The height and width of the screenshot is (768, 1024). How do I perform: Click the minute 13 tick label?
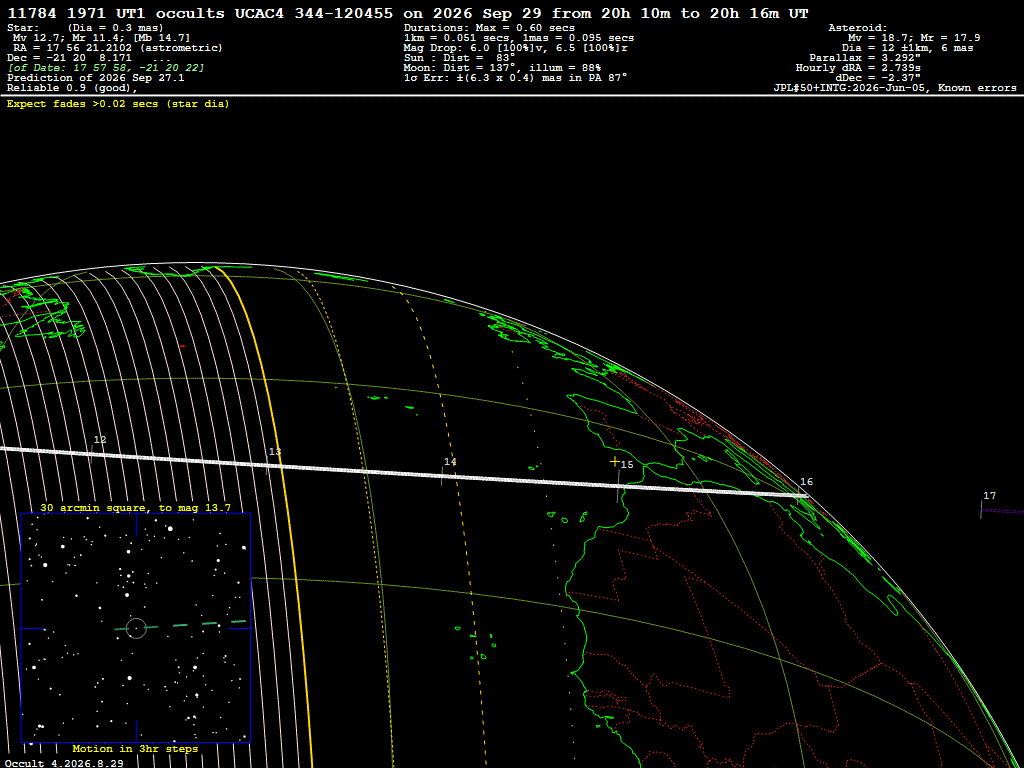[x=275, y=452]
